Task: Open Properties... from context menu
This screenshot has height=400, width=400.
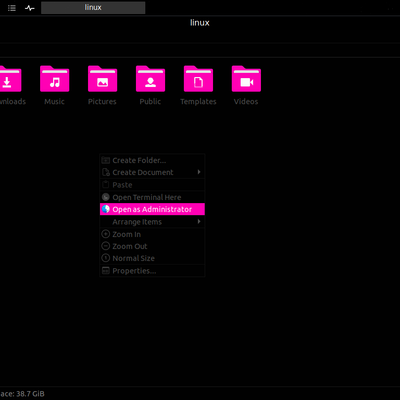Action: pos(152,271)
